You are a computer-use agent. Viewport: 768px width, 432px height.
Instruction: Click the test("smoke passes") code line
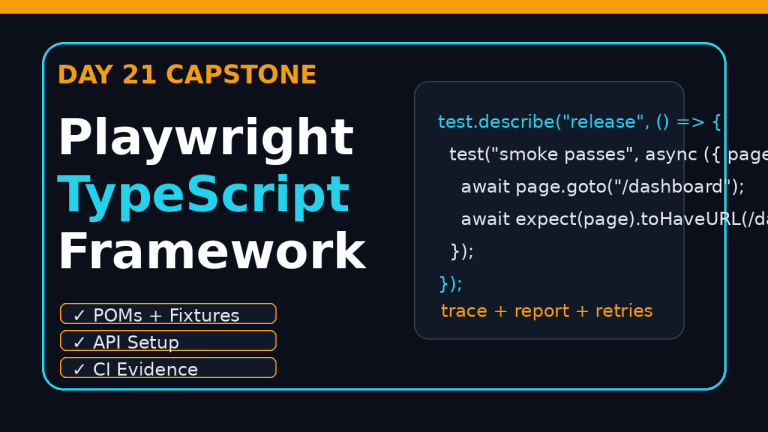[x=608, y=154]
